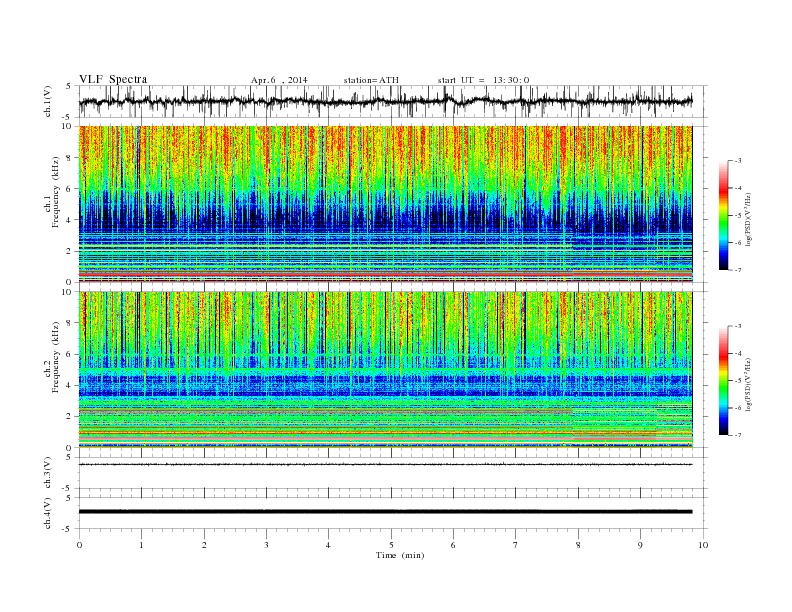Click the "station=ATH" label
Screen dimensions: 792x612
click(x=371, y=80)
